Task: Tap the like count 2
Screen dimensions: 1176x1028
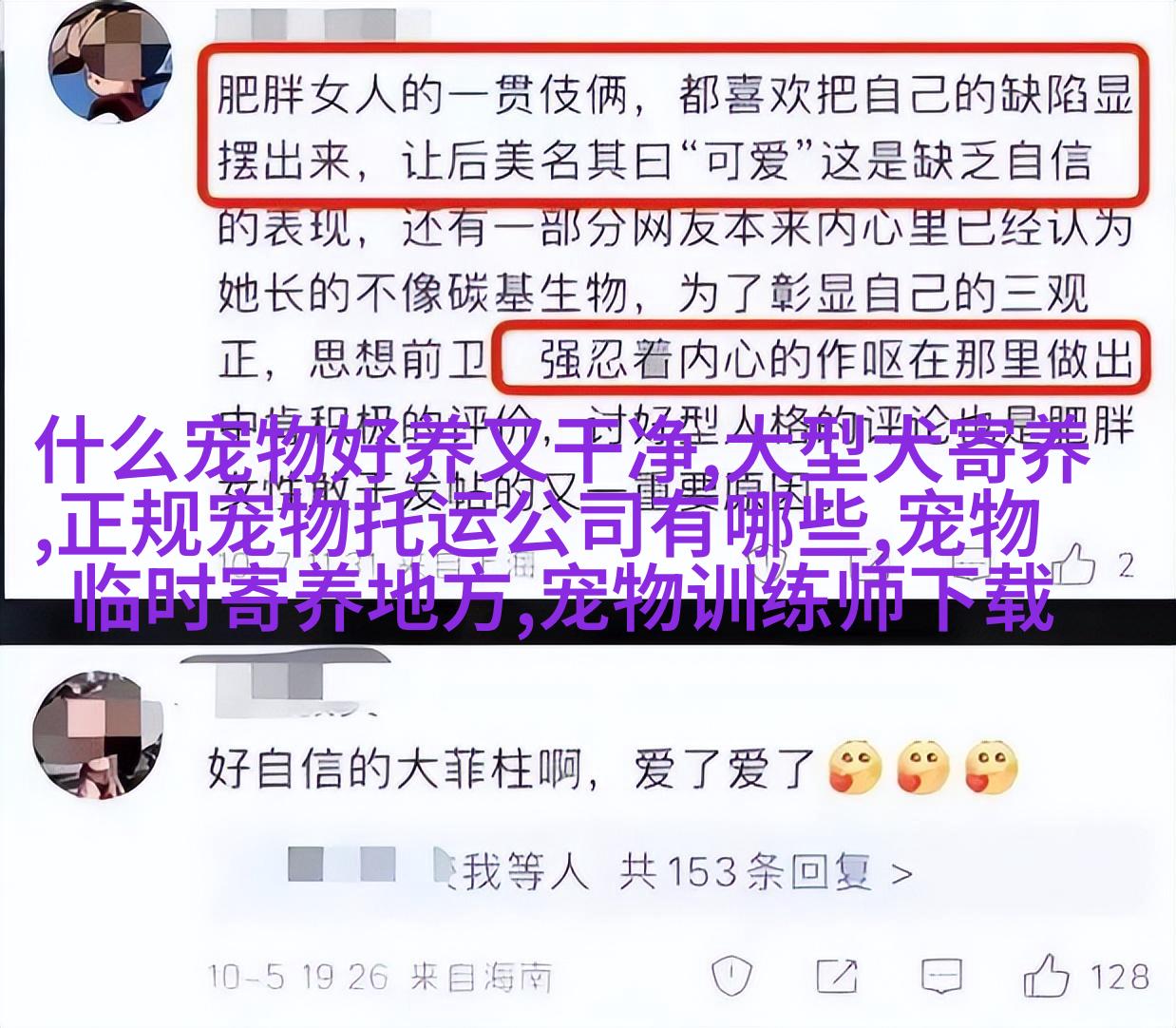Action: (1126, 566)
